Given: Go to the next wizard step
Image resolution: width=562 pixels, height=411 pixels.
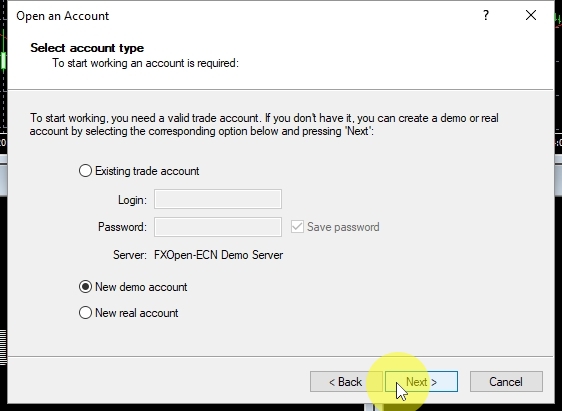Looking at the screenshot, I should 422,382.
